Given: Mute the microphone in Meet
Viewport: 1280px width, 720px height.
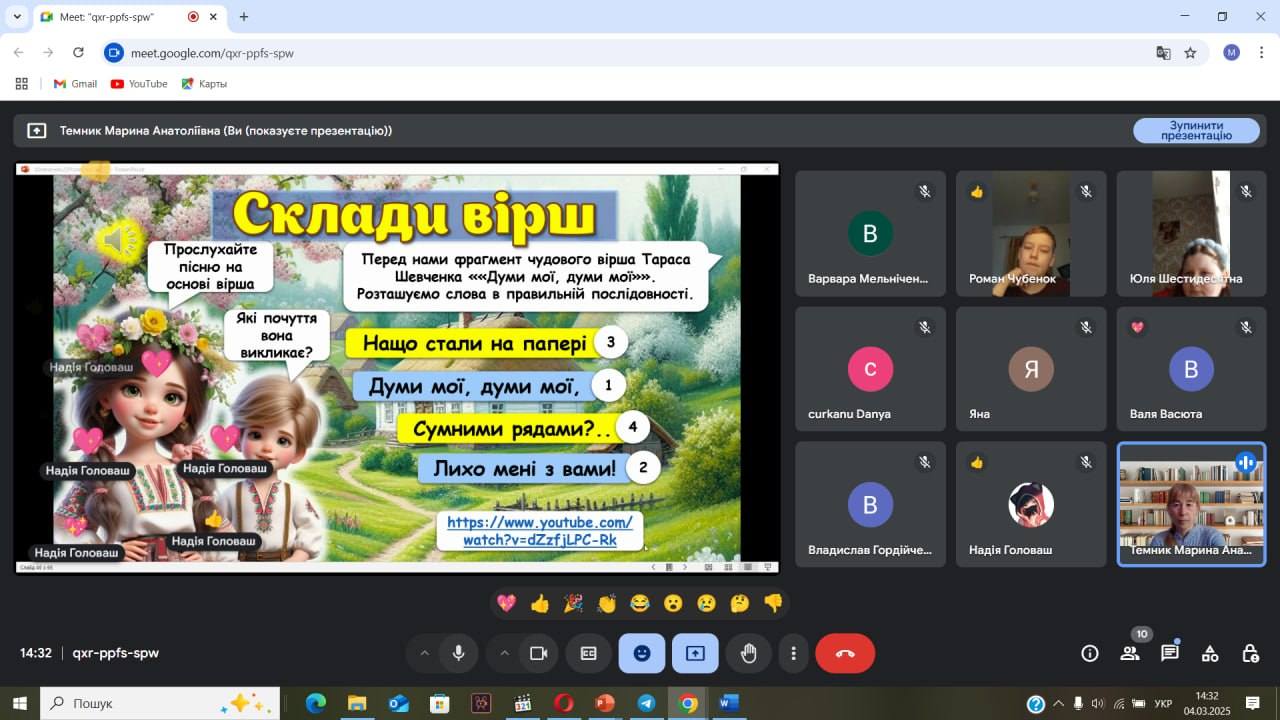Looking at the screenshot, I should click(x=458, y=653).
